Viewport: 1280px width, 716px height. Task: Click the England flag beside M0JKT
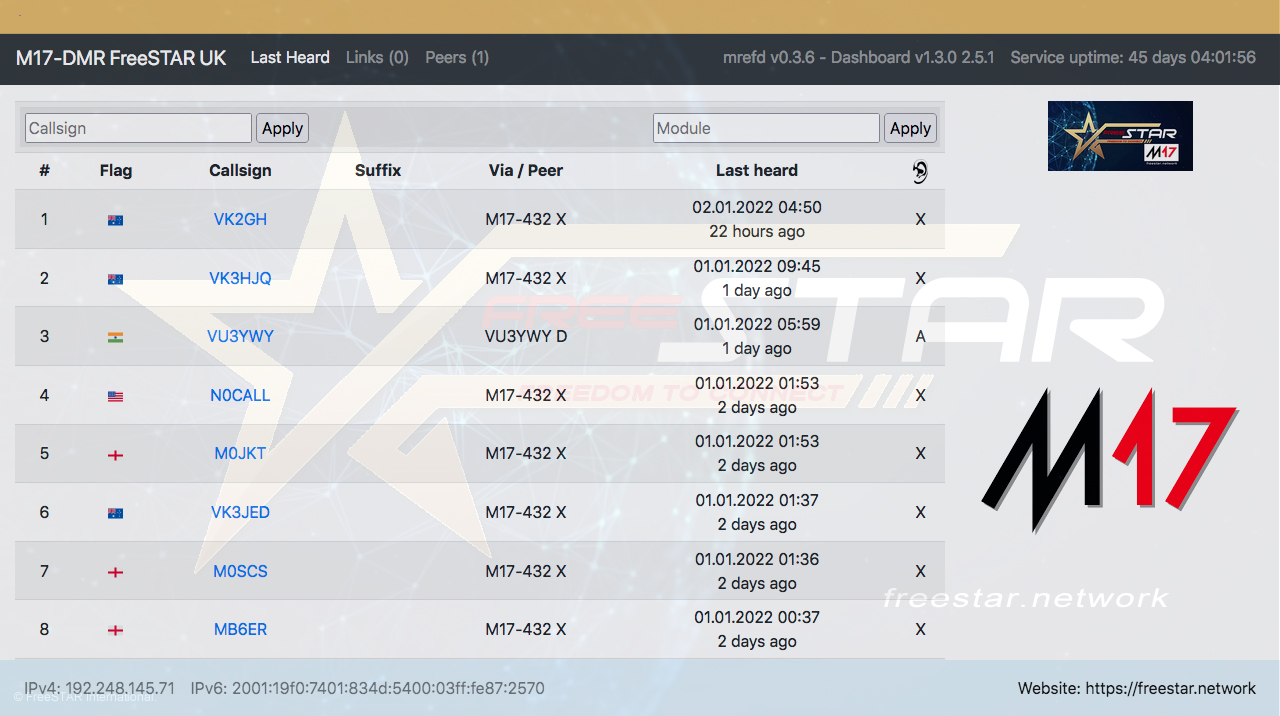point(116,454)
